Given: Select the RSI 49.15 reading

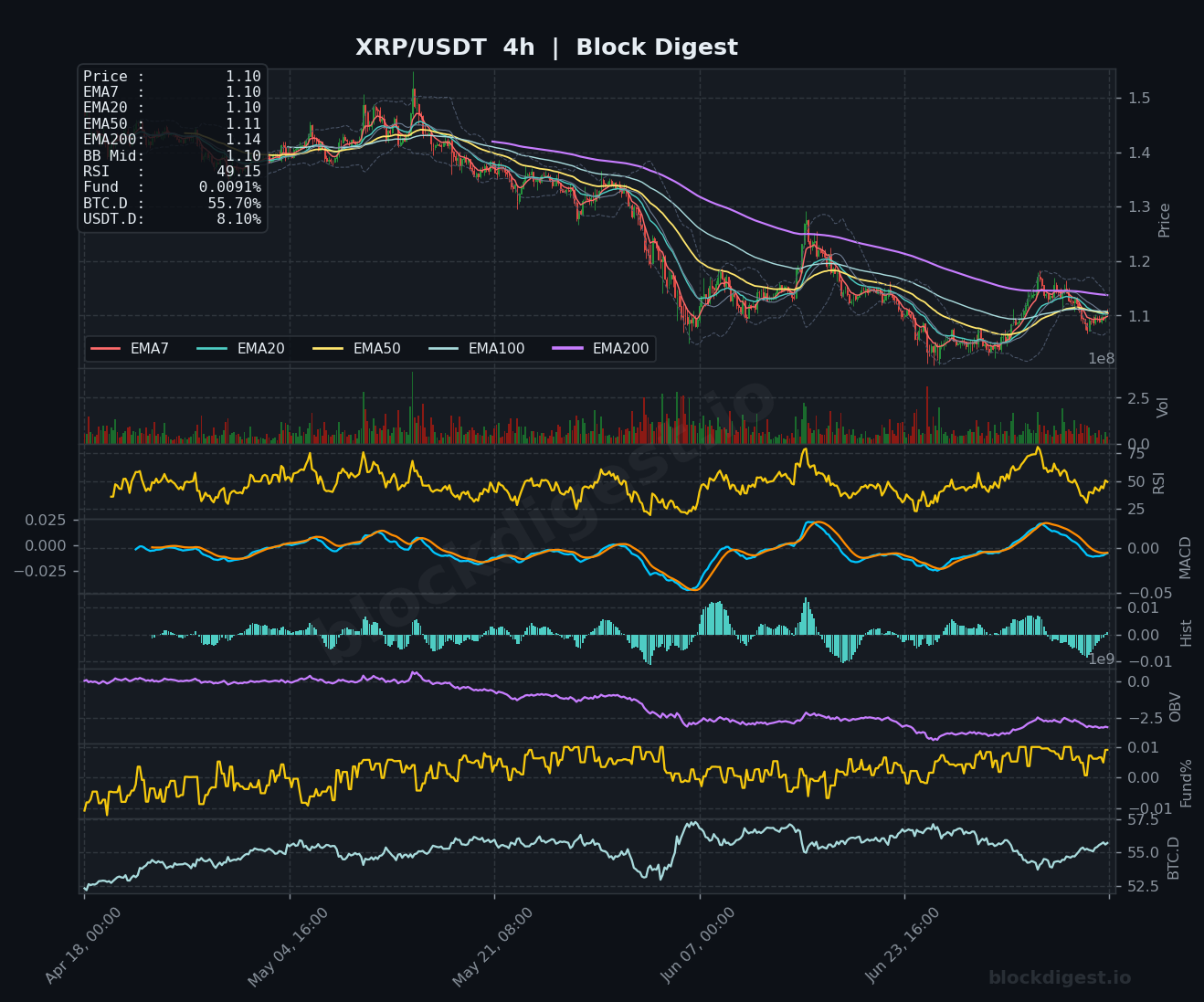Looking at the screenshot, I should click(x=172, y=172).
